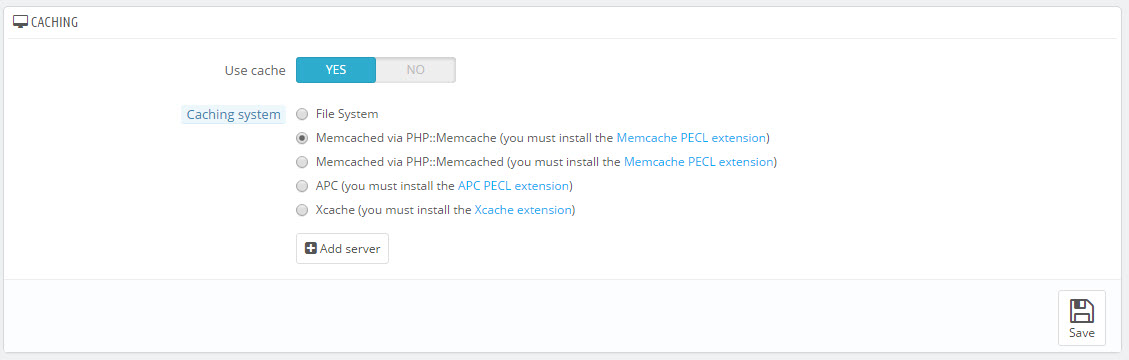Choose the Xcache caching radio button

(302, 210)
